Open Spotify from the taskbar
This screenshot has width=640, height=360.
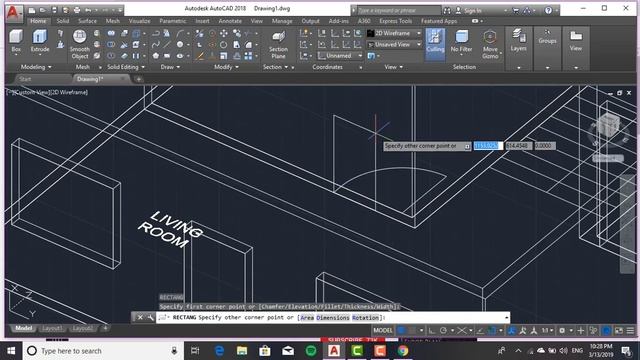311,351
